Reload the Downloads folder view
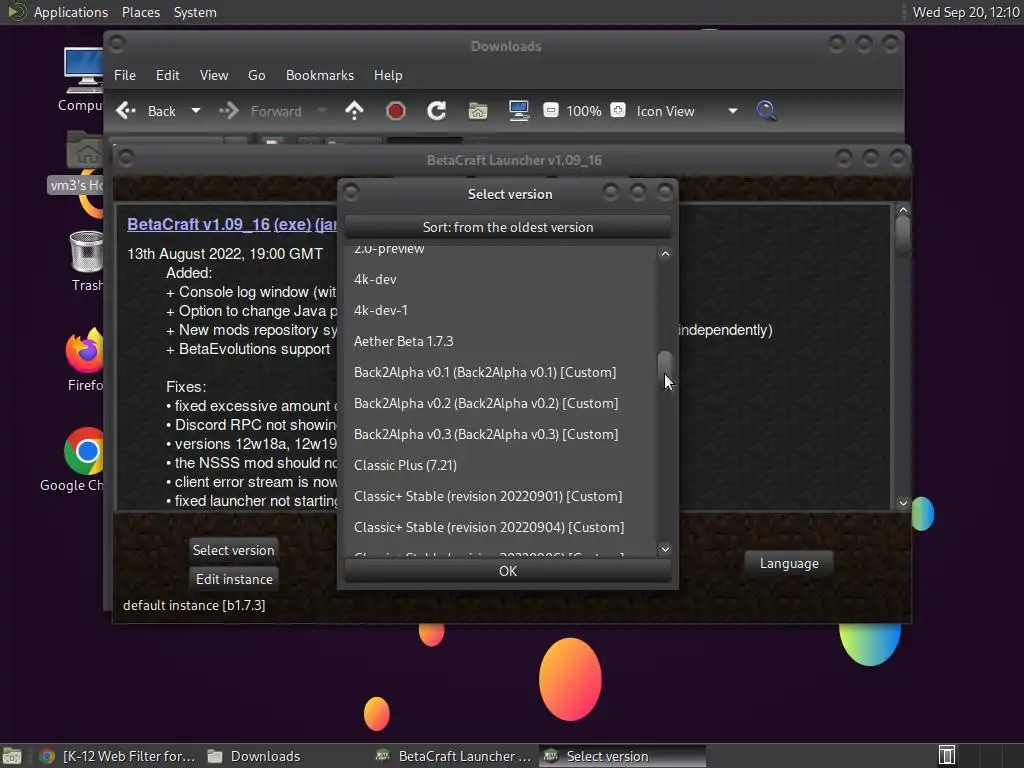Image resolution: width=1024 pixels, height=768 pixels. click(x=436, y=111)
